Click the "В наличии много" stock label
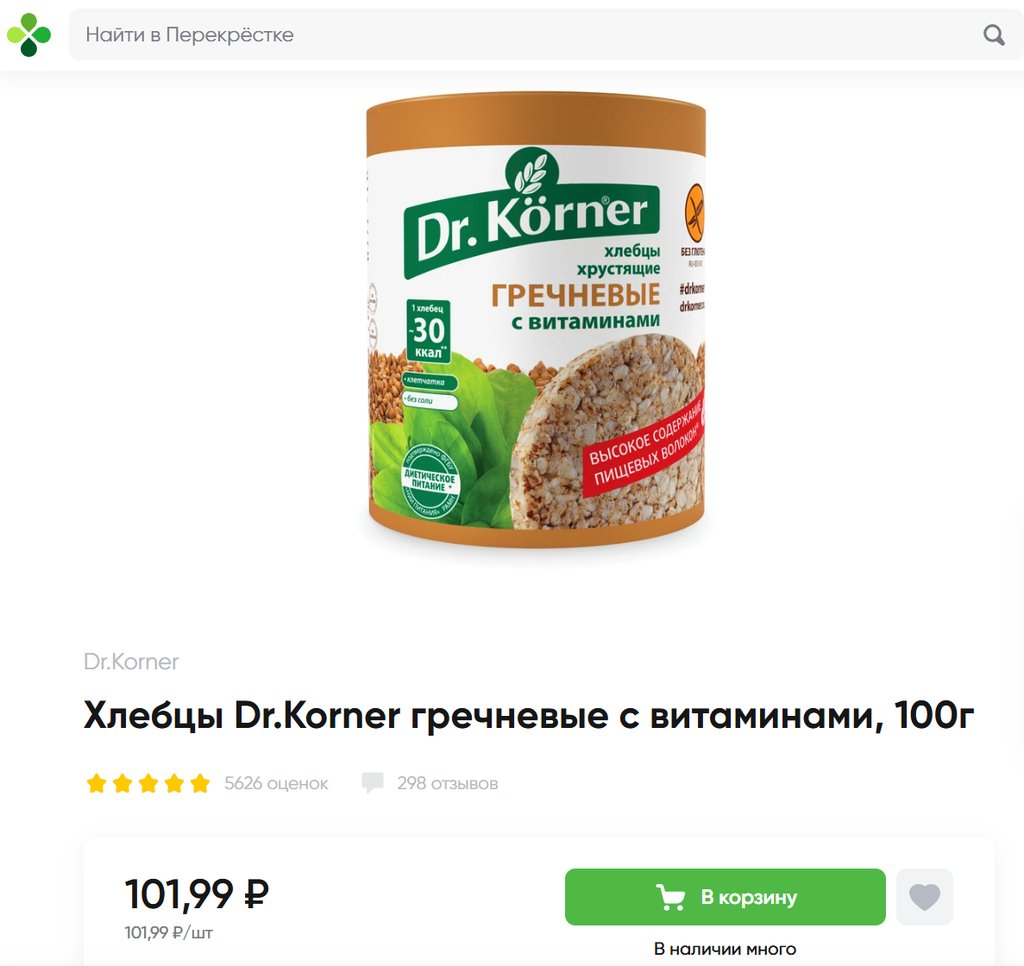This screenshot has width=1024, height=966. (725, 949)
